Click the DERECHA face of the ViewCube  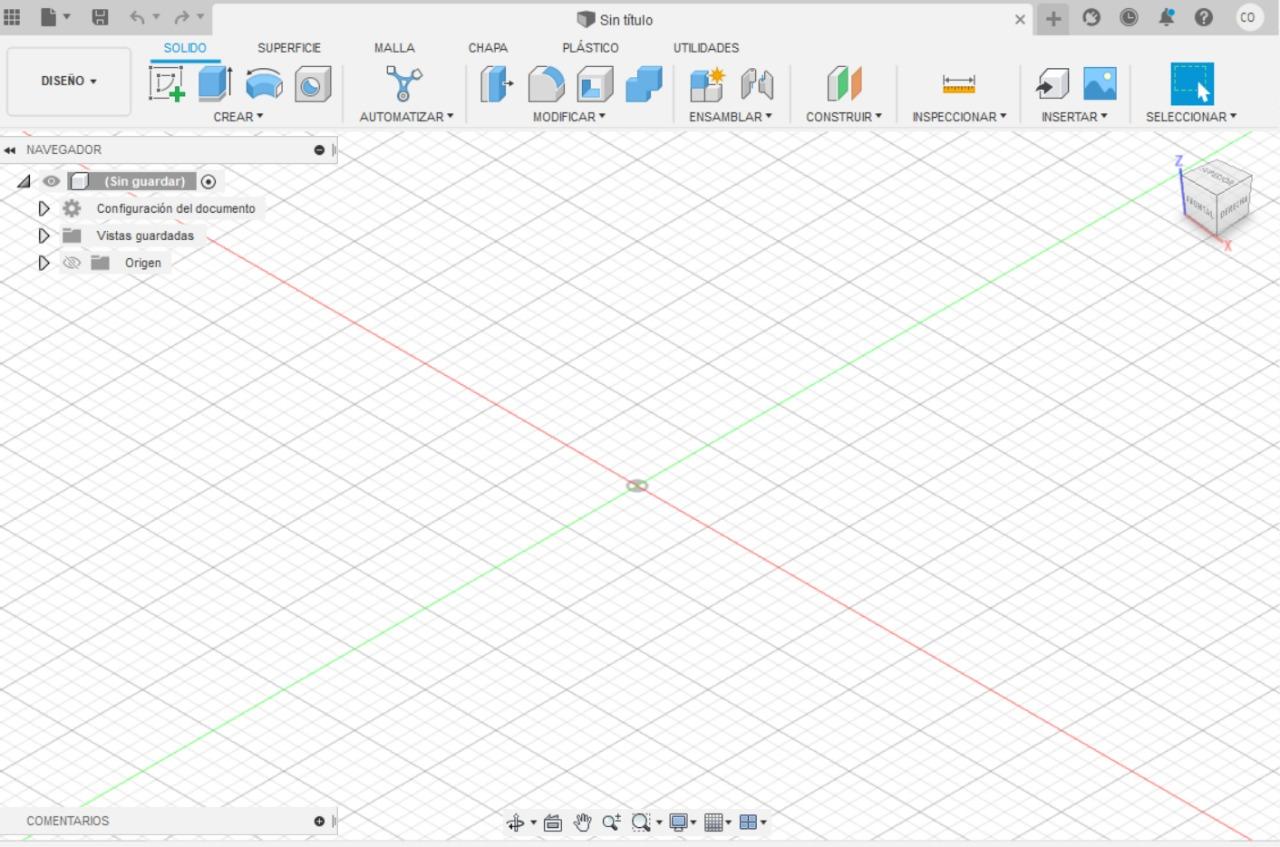point(1234,204)
